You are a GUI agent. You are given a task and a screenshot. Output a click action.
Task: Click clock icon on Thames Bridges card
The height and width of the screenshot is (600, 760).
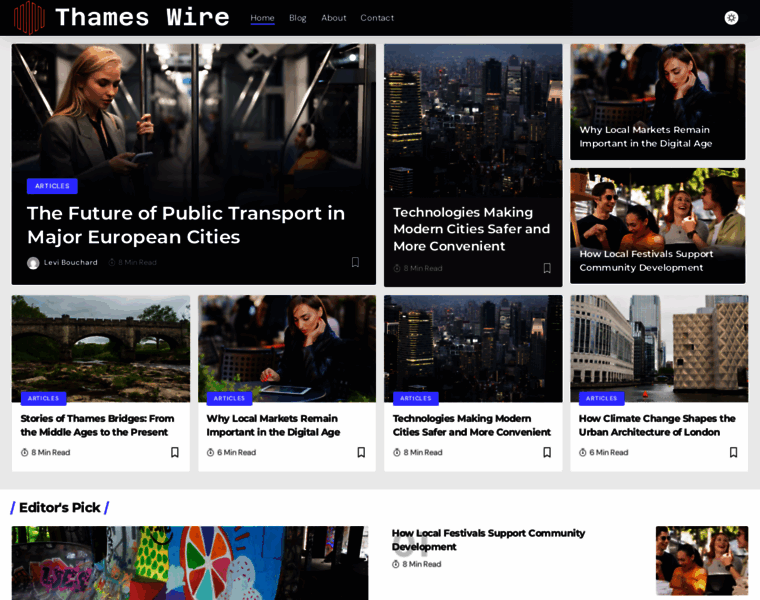(x=25, y=452)
